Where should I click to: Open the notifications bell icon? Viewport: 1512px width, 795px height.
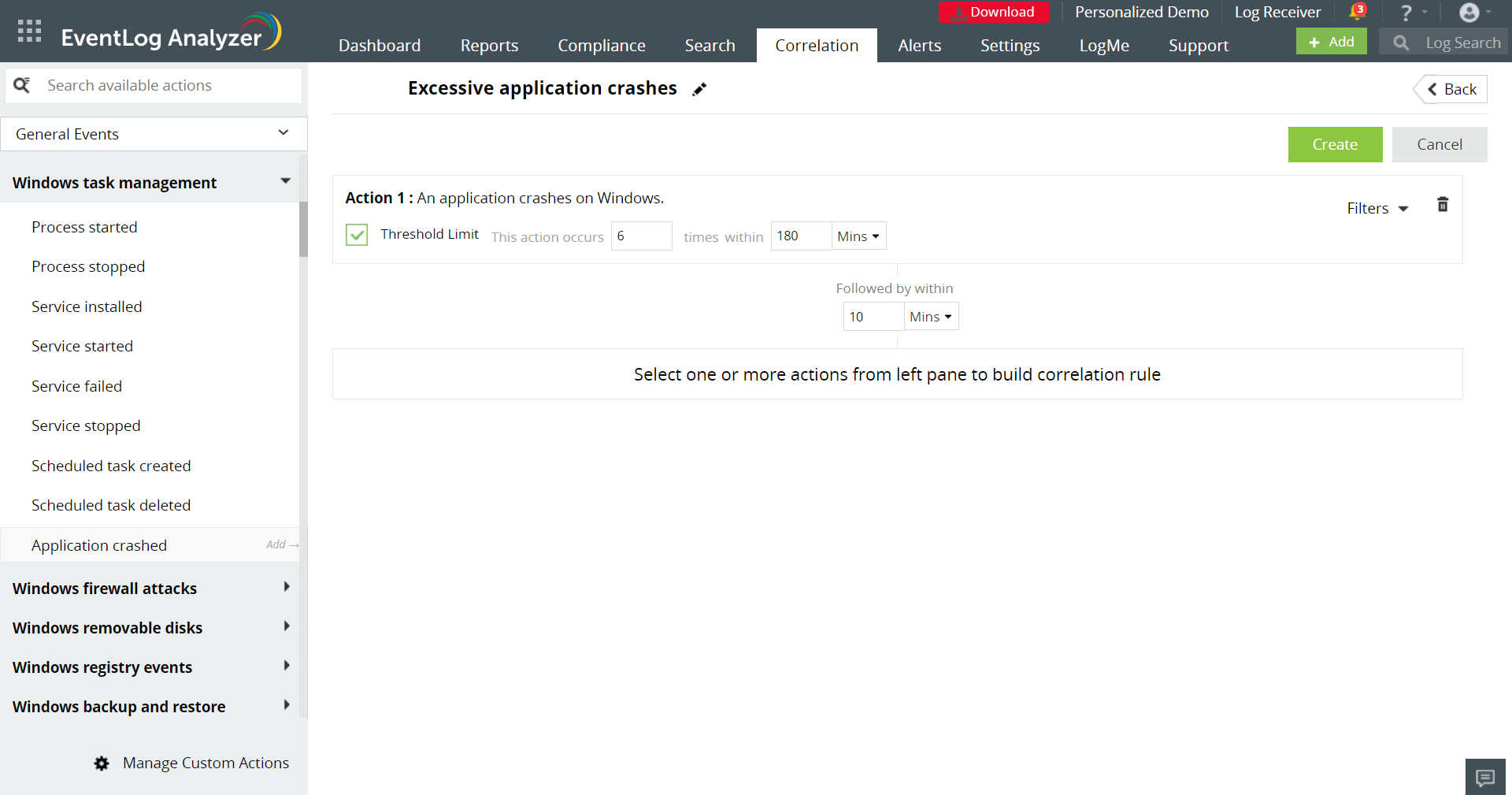1357,12
